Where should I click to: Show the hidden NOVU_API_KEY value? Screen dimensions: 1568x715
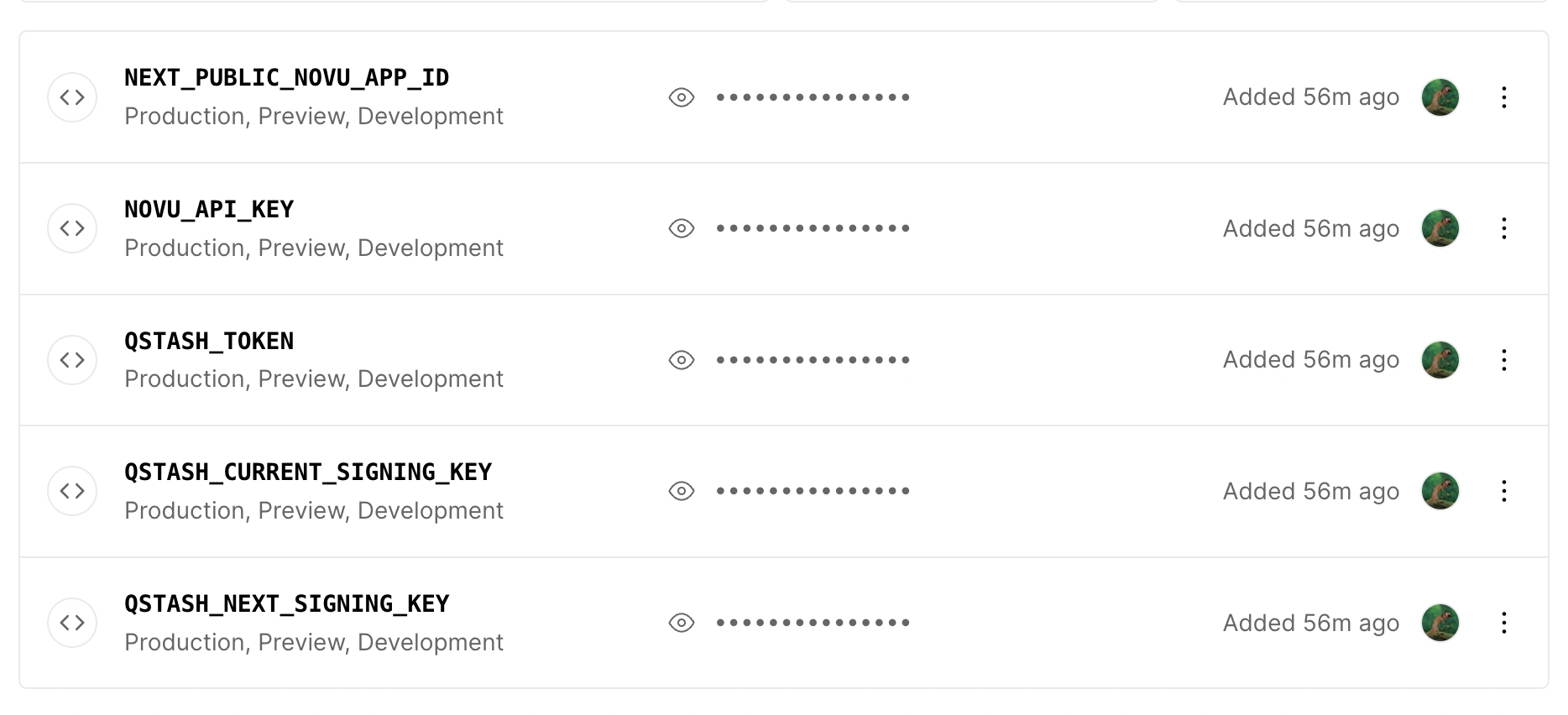[682, 228]
